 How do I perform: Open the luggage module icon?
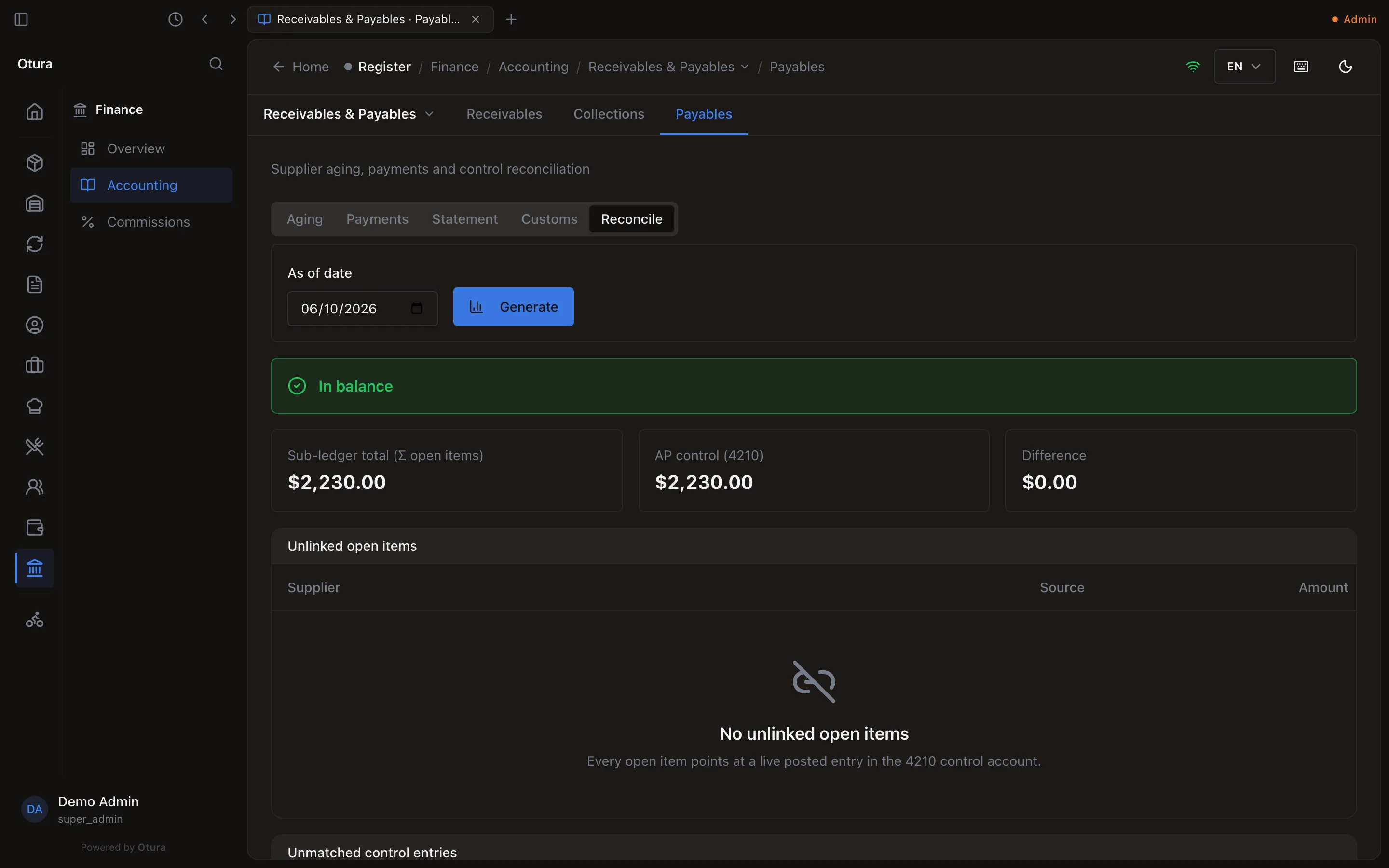pyautogui.click(x=34, y=366)
